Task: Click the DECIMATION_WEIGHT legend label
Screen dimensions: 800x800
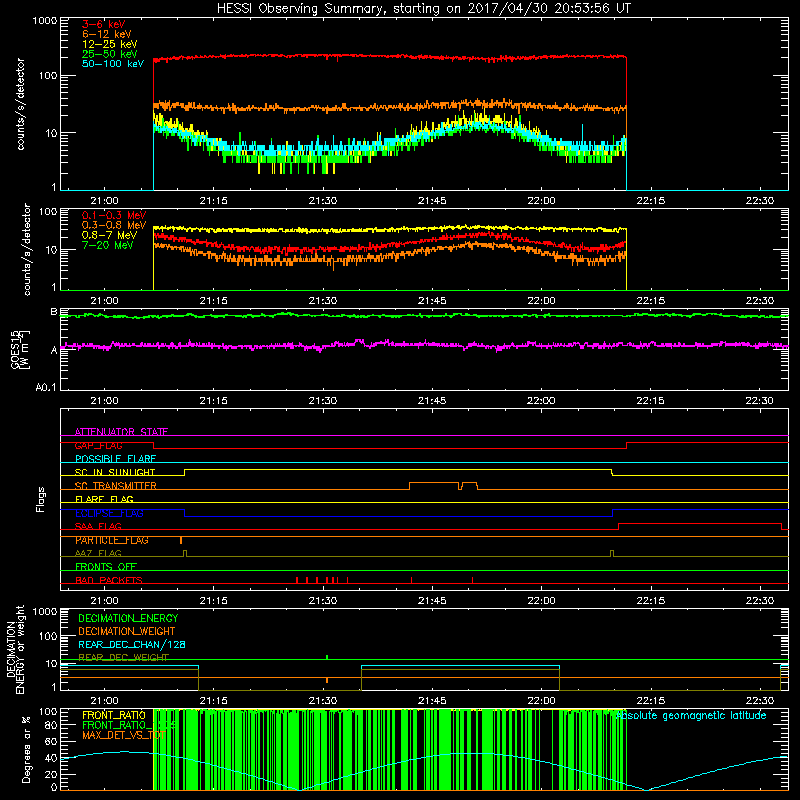Action: tap(127, 631)
